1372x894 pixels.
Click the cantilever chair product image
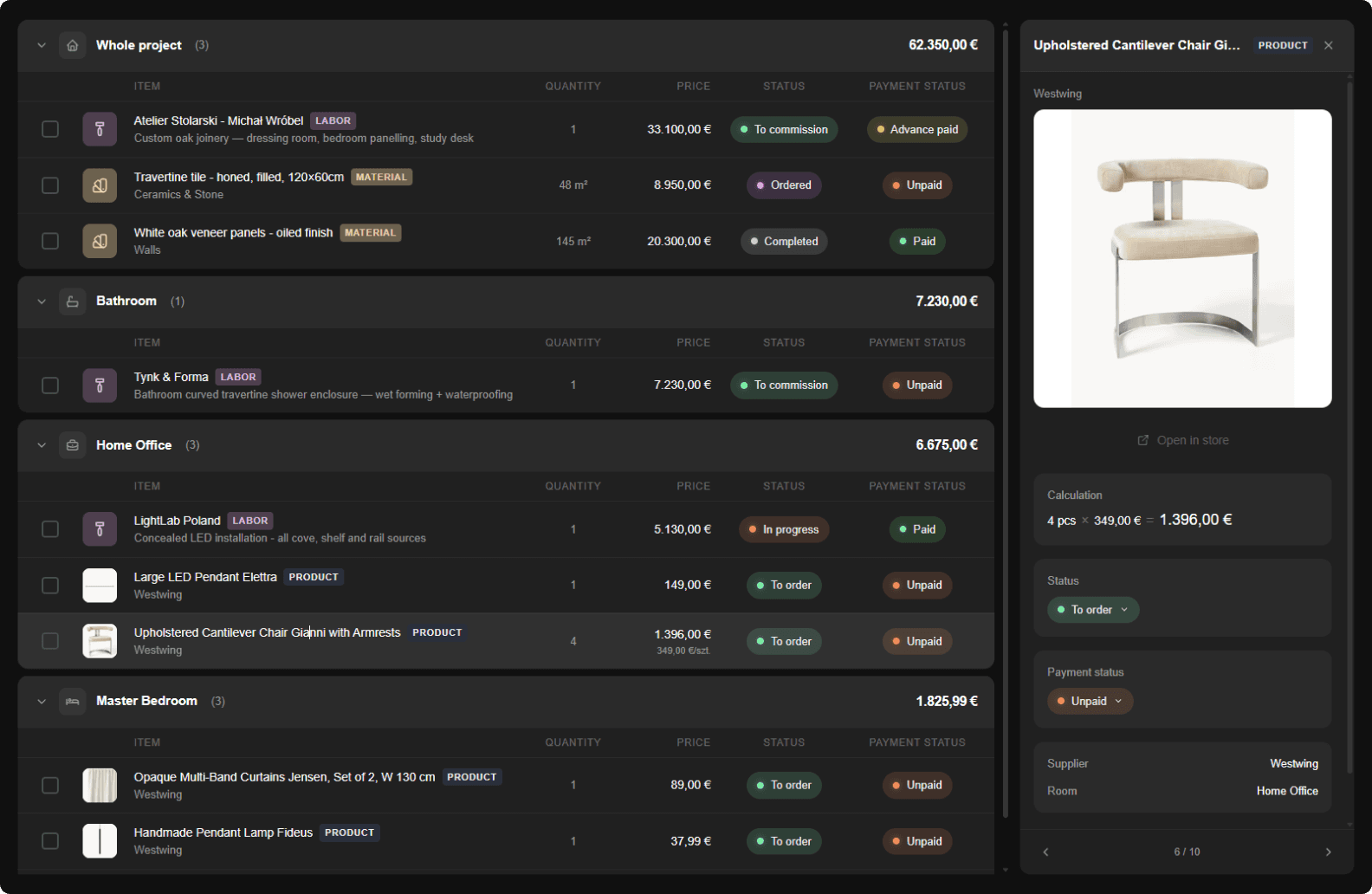1182,258
